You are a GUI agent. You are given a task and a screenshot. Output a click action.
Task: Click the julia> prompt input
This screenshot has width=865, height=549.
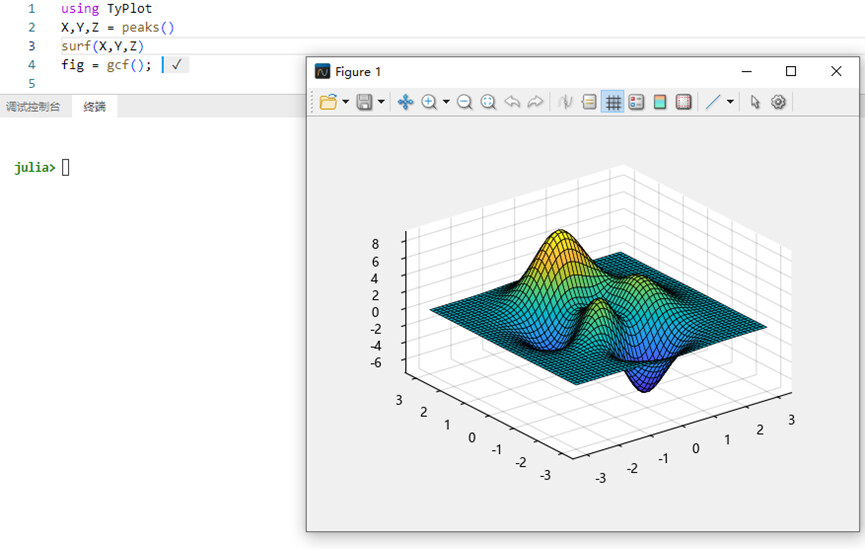(x=65, y=167)
